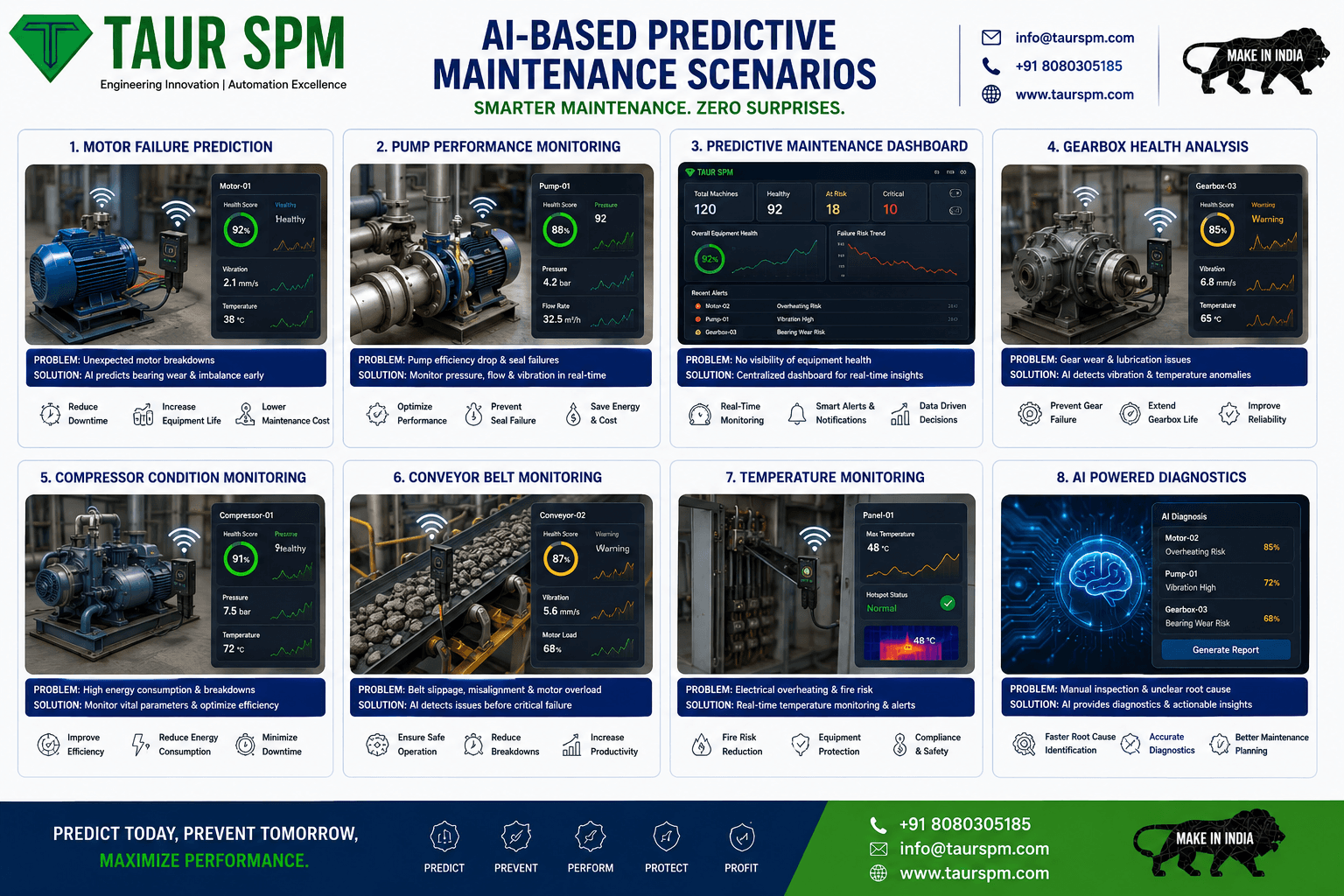Click the header email envelope icon
The image size is (1344, 896).
coord(991,38)
